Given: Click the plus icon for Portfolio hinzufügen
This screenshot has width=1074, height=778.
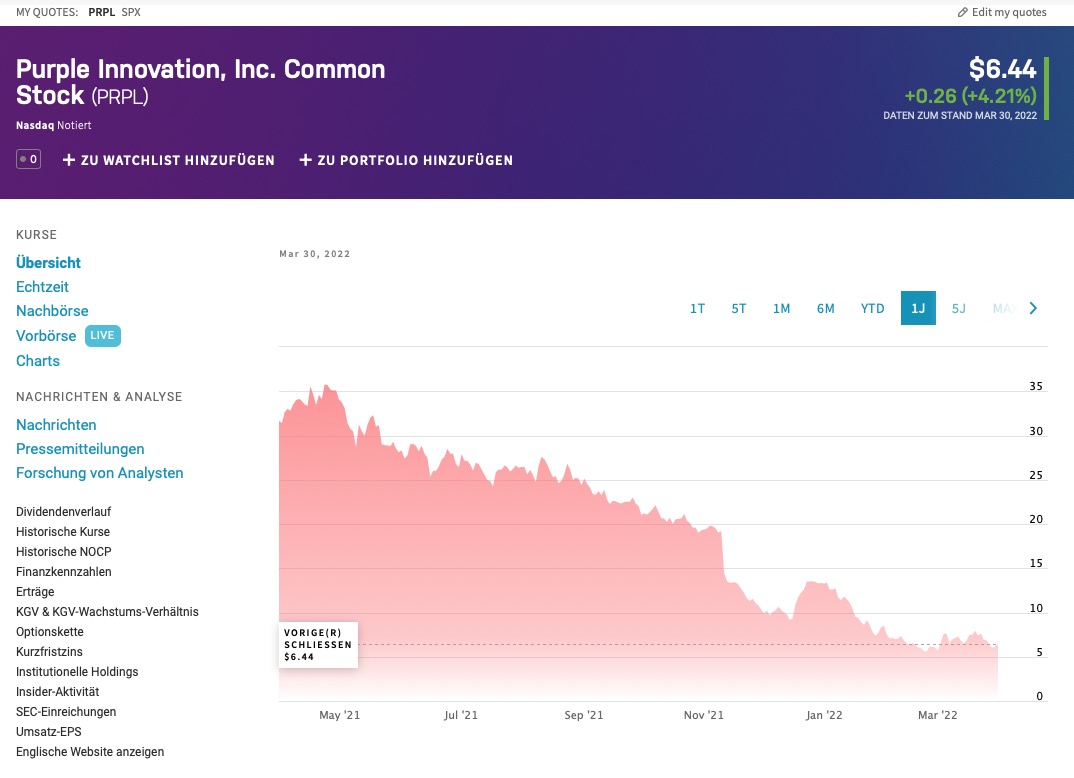Looking at the screenshot, I should point(306,160).
